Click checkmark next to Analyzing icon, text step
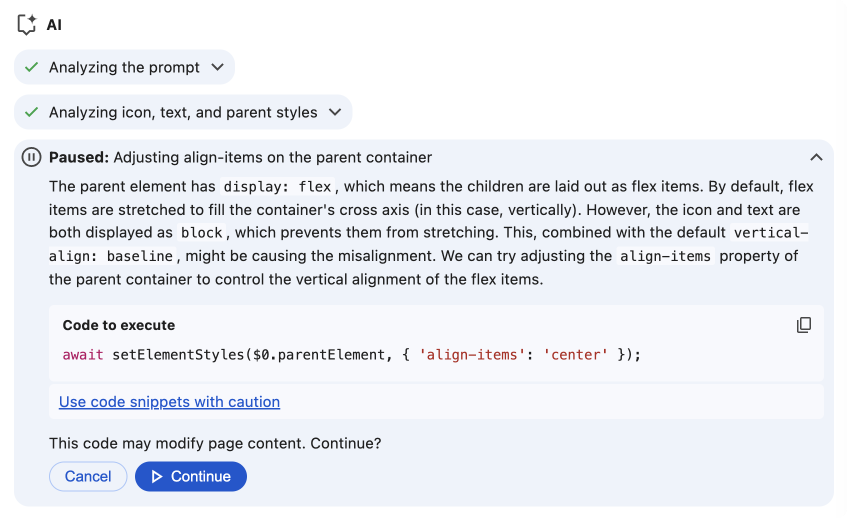Screen dimensions: 847x518 click(31, 113)
